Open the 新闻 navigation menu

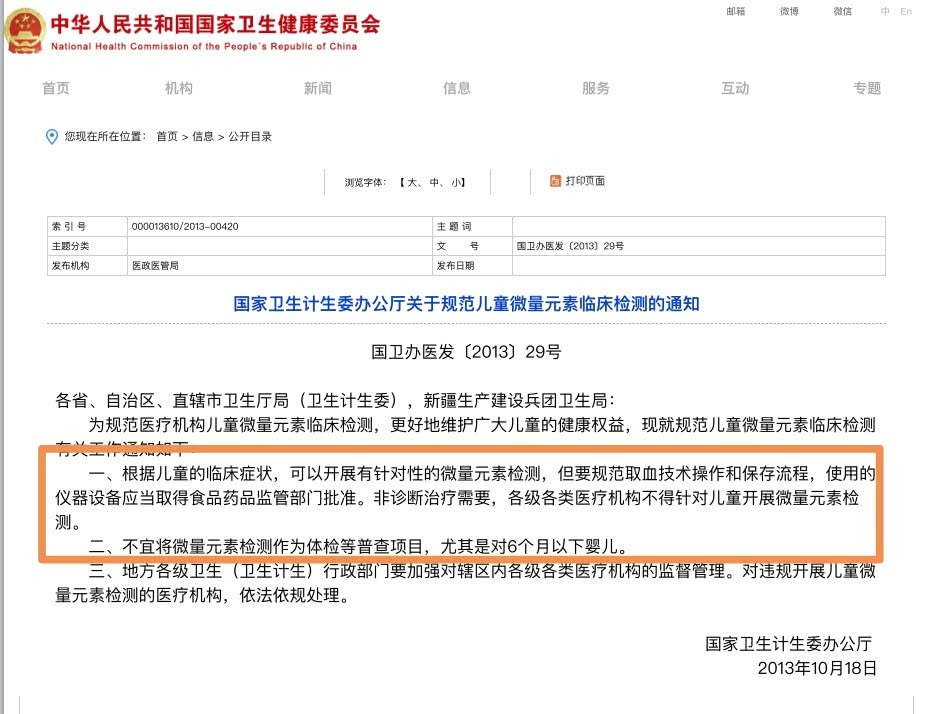coord(317,88)
